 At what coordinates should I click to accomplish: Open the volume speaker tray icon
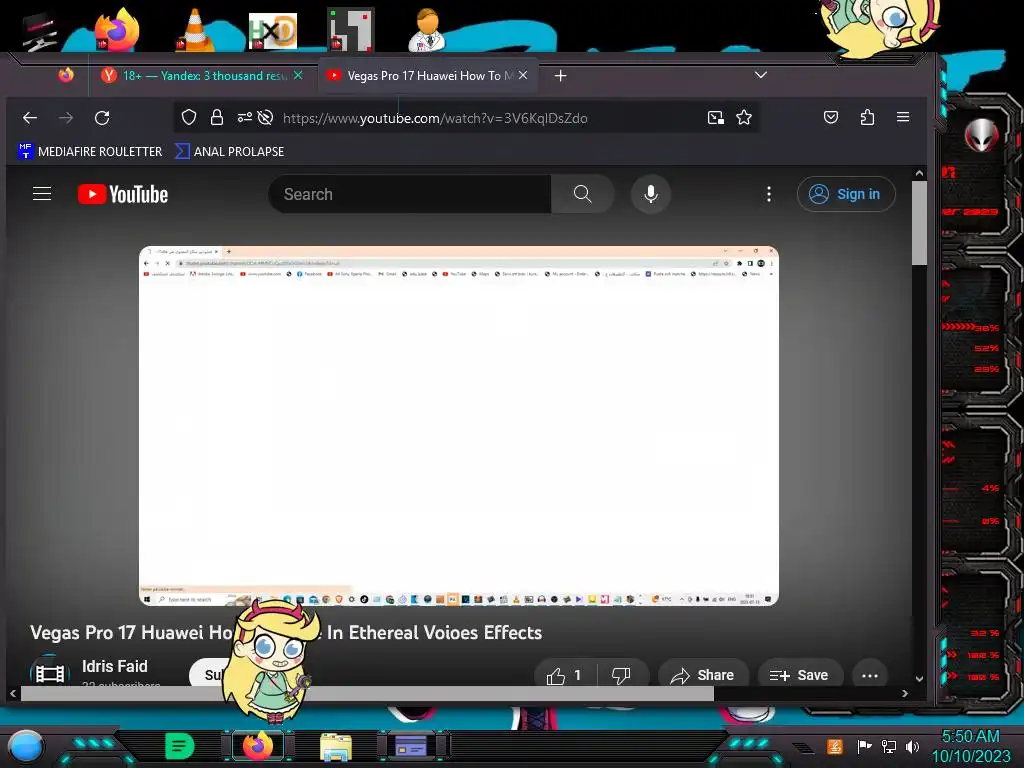pos(912,746)
